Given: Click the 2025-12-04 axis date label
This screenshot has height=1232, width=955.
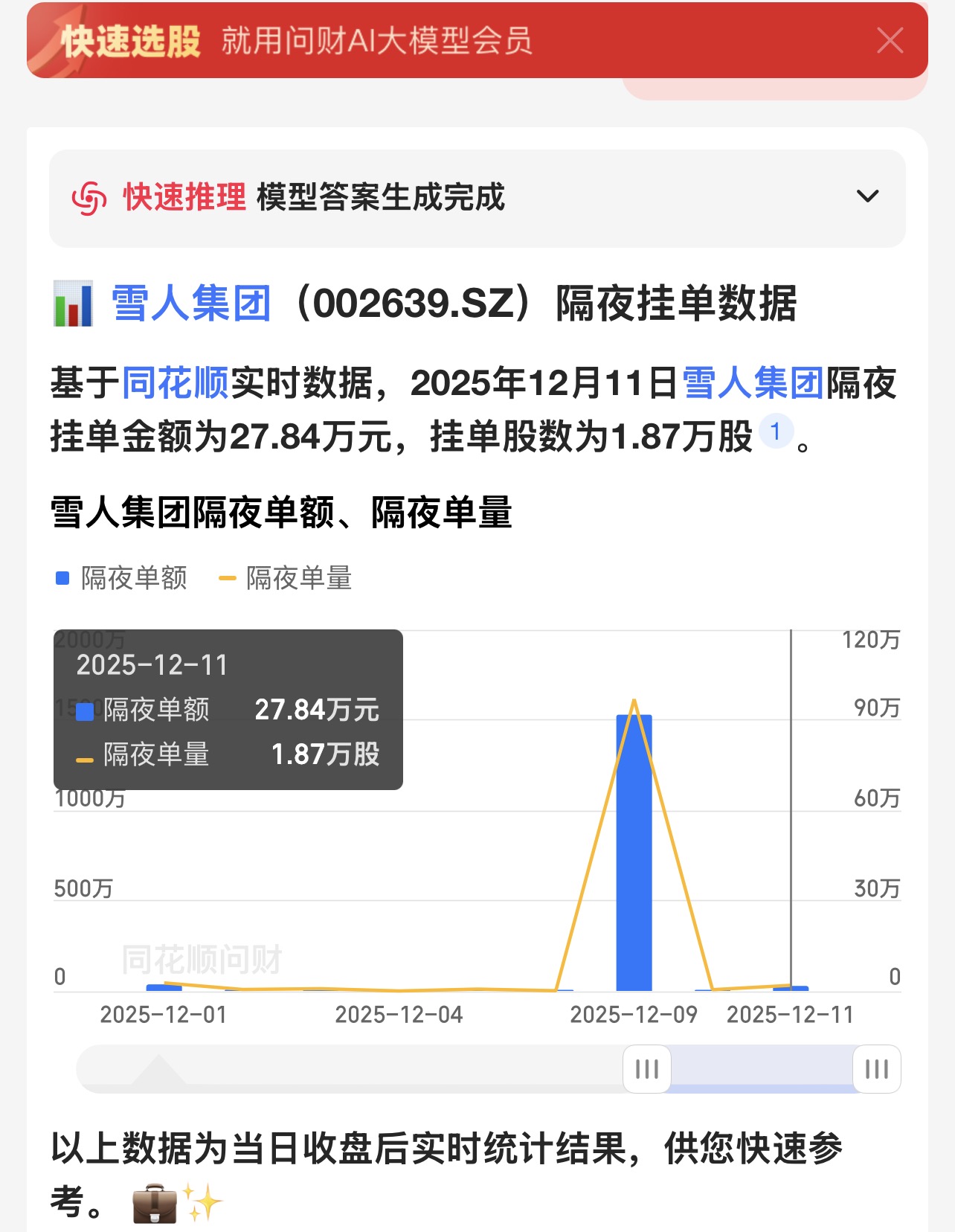Looking at the screenshot, I should pos(399,1015).
